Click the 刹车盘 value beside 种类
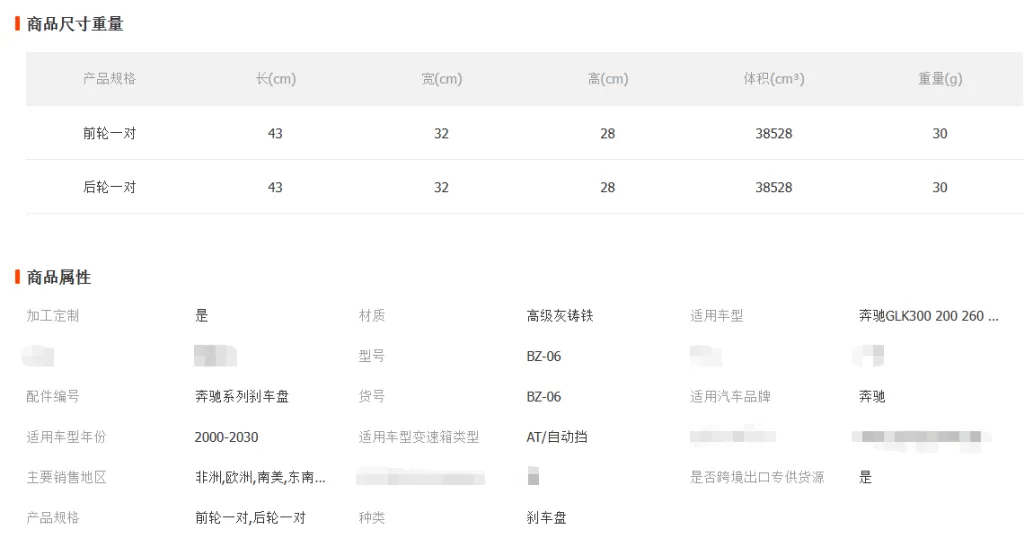1024x547 pixels. [546, 518]
